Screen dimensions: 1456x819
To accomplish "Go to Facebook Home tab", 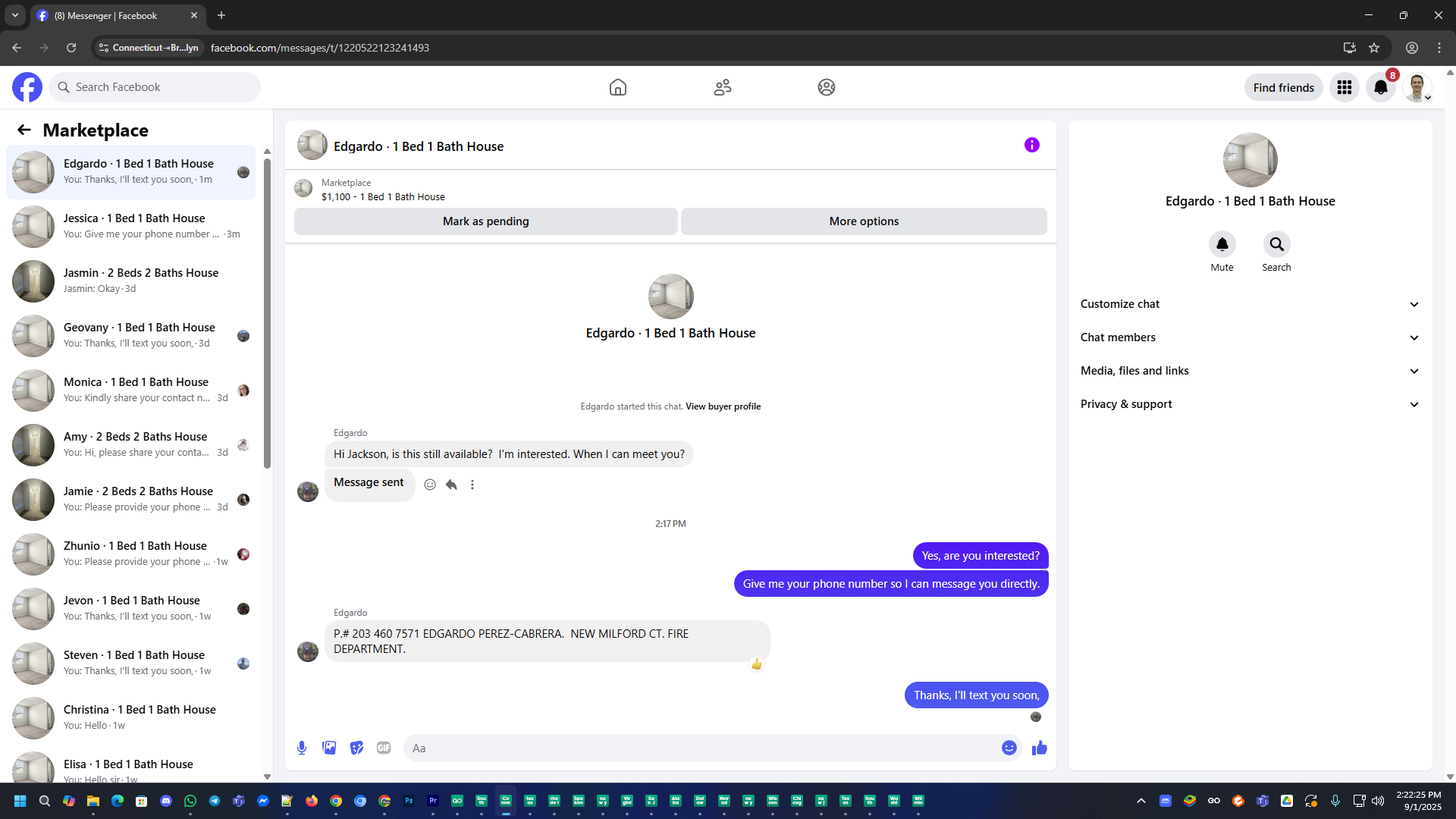I will coord(617,87).
